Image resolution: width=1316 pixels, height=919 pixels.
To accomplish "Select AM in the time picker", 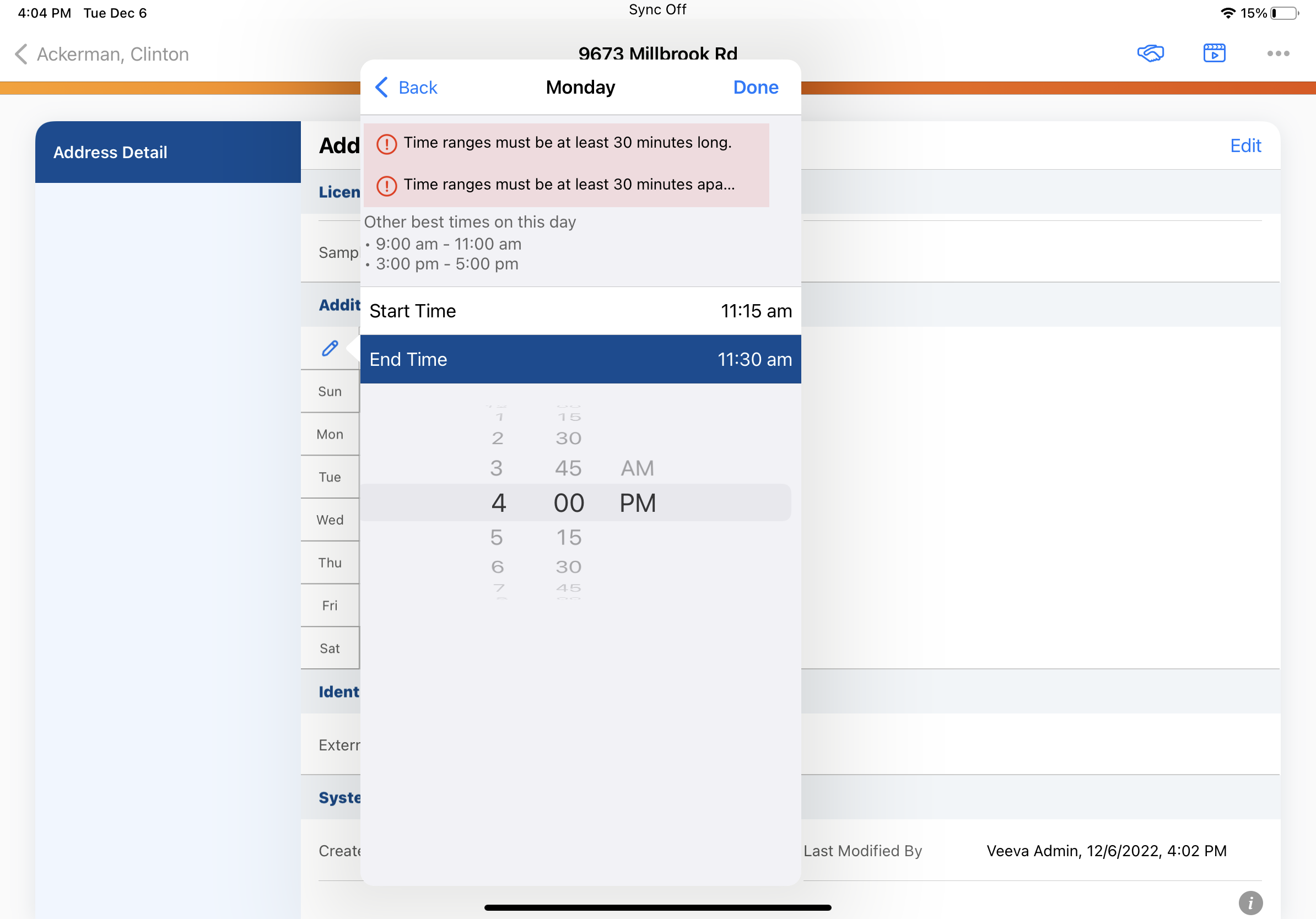I will tap(637, 469).
